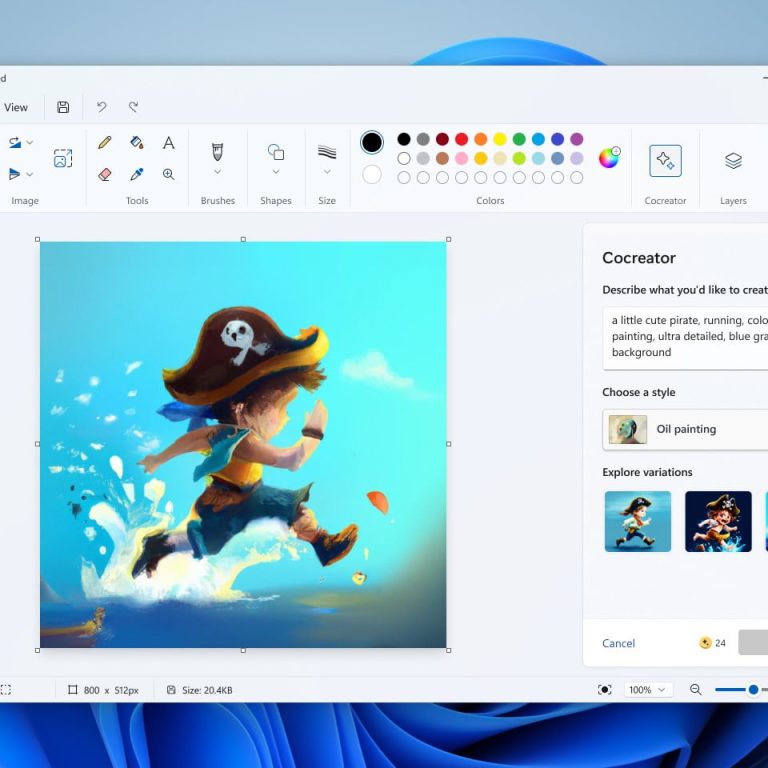Select secondary Color 2 white circle

click(x=372, y=175)
